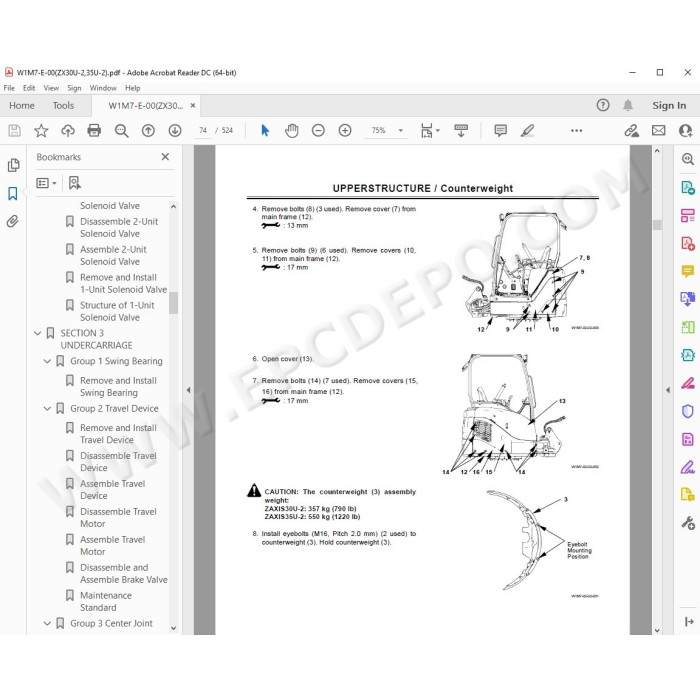Open the Comment tool in the right pane
This screenshot has height=700, width=700.
coord(688,271)
